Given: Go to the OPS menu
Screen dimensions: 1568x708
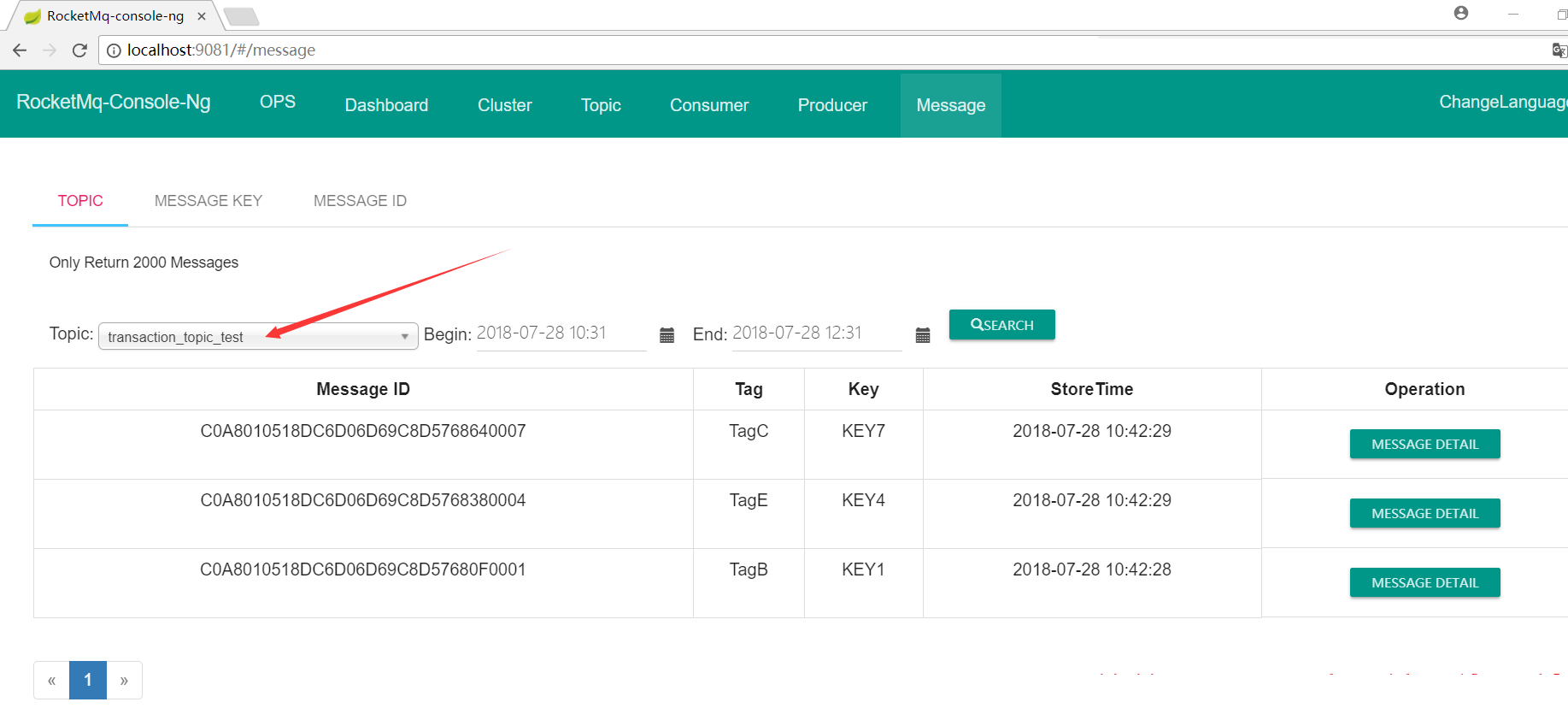Looking at the screenshot, I should click(x=278, y=102).
